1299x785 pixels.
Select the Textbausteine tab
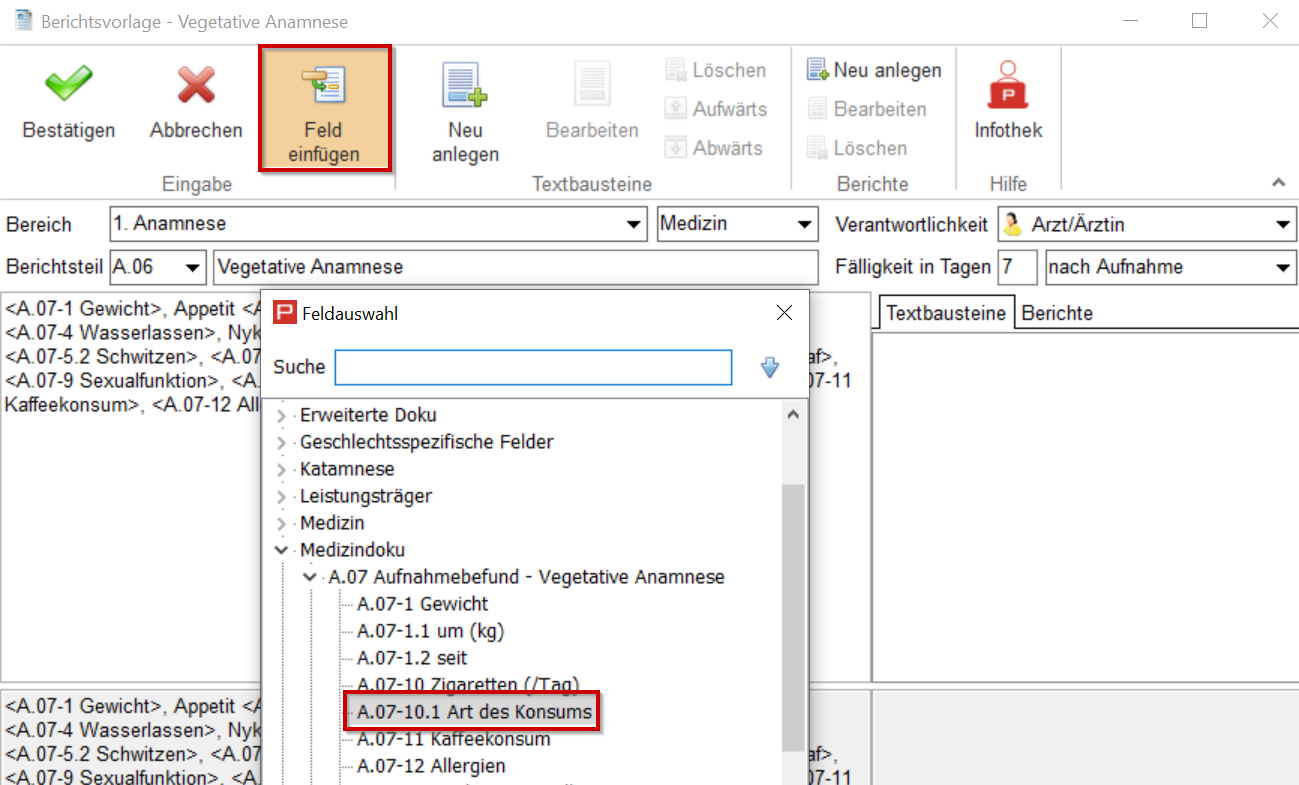coord(945,313)
